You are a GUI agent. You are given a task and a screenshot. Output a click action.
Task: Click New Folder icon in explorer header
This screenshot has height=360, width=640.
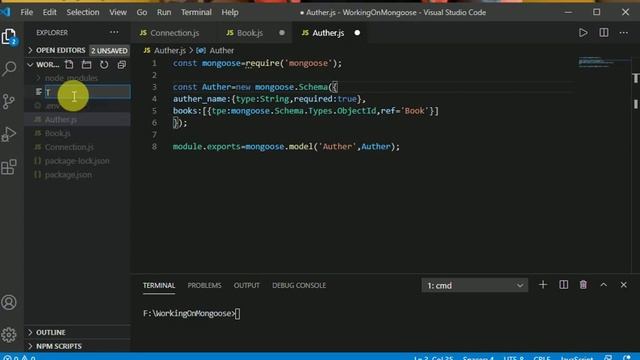87,64
